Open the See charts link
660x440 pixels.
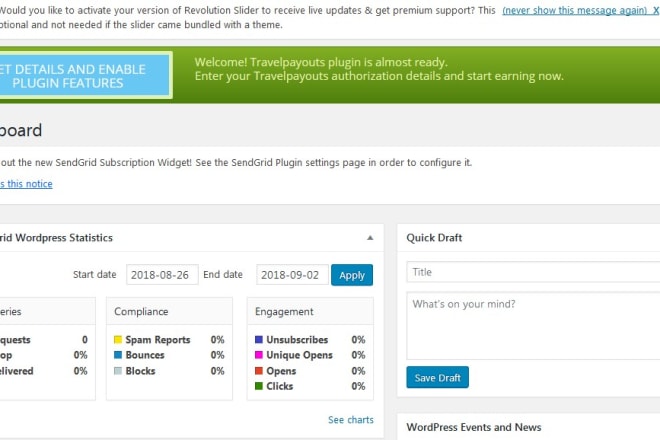351,420
